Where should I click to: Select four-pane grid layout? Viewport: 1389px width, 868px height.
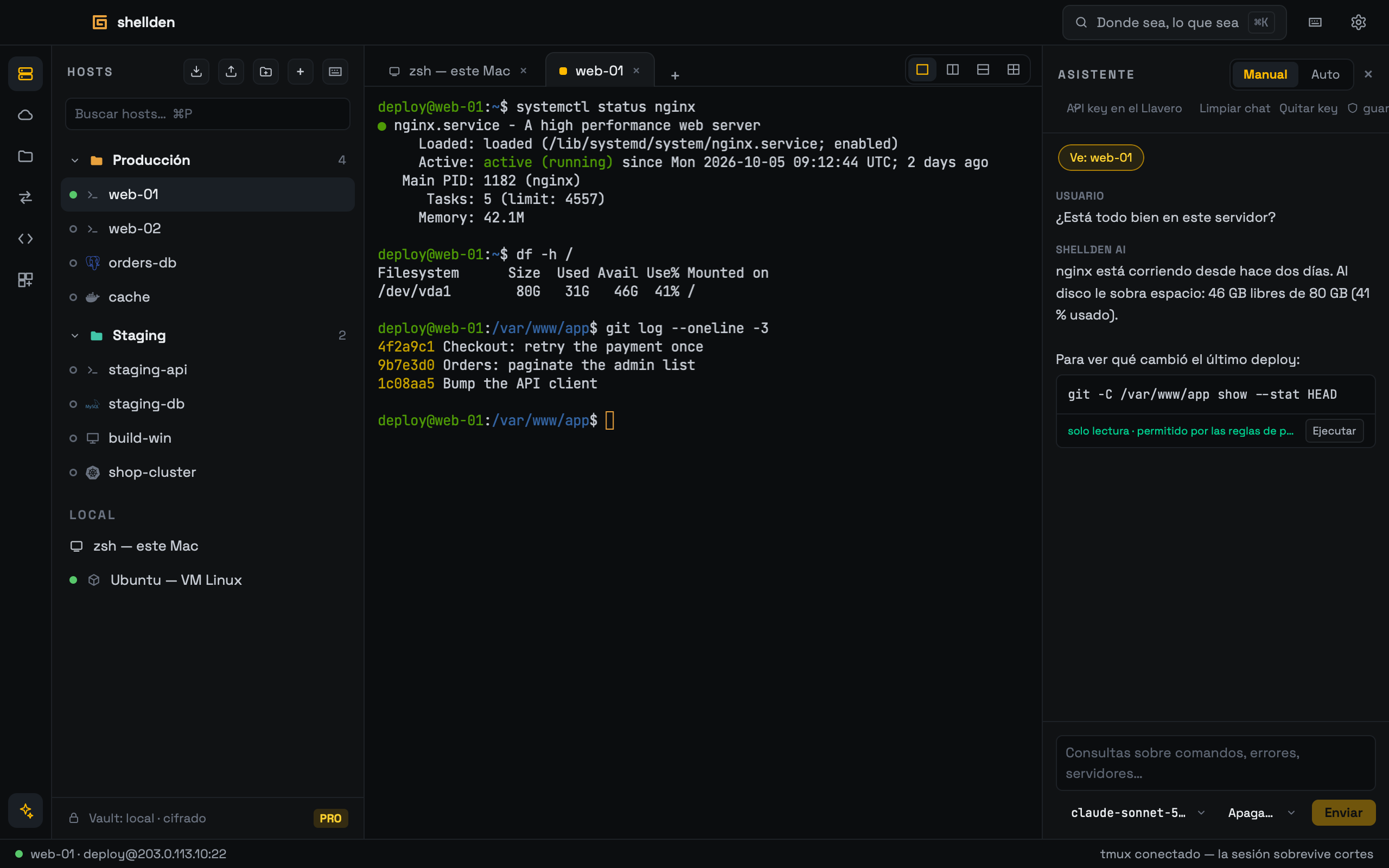point(1014,70)
